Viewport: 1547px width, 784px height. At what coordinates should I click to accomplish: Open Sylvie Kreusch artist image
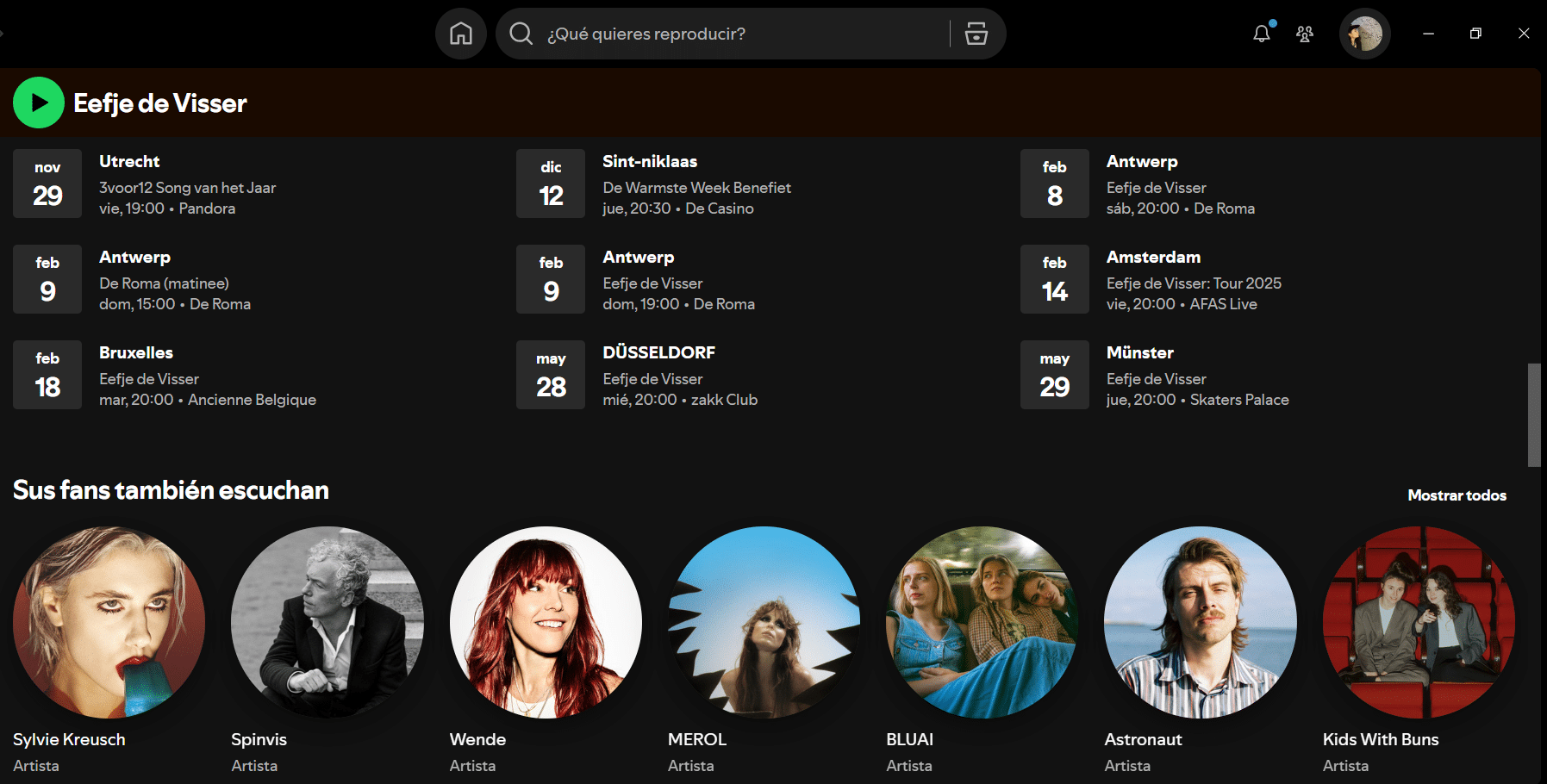pos(109,622)
